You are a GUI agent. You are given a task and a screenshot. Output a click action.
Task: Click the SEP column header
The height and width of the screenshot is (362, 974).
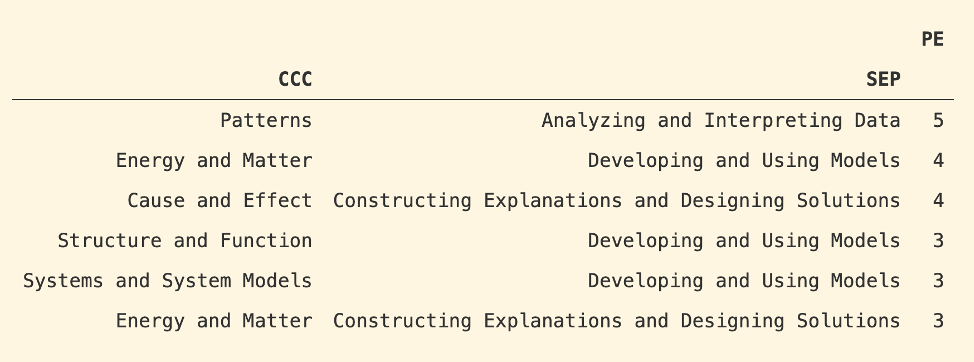pyautogui.click(x=883, y=79)
